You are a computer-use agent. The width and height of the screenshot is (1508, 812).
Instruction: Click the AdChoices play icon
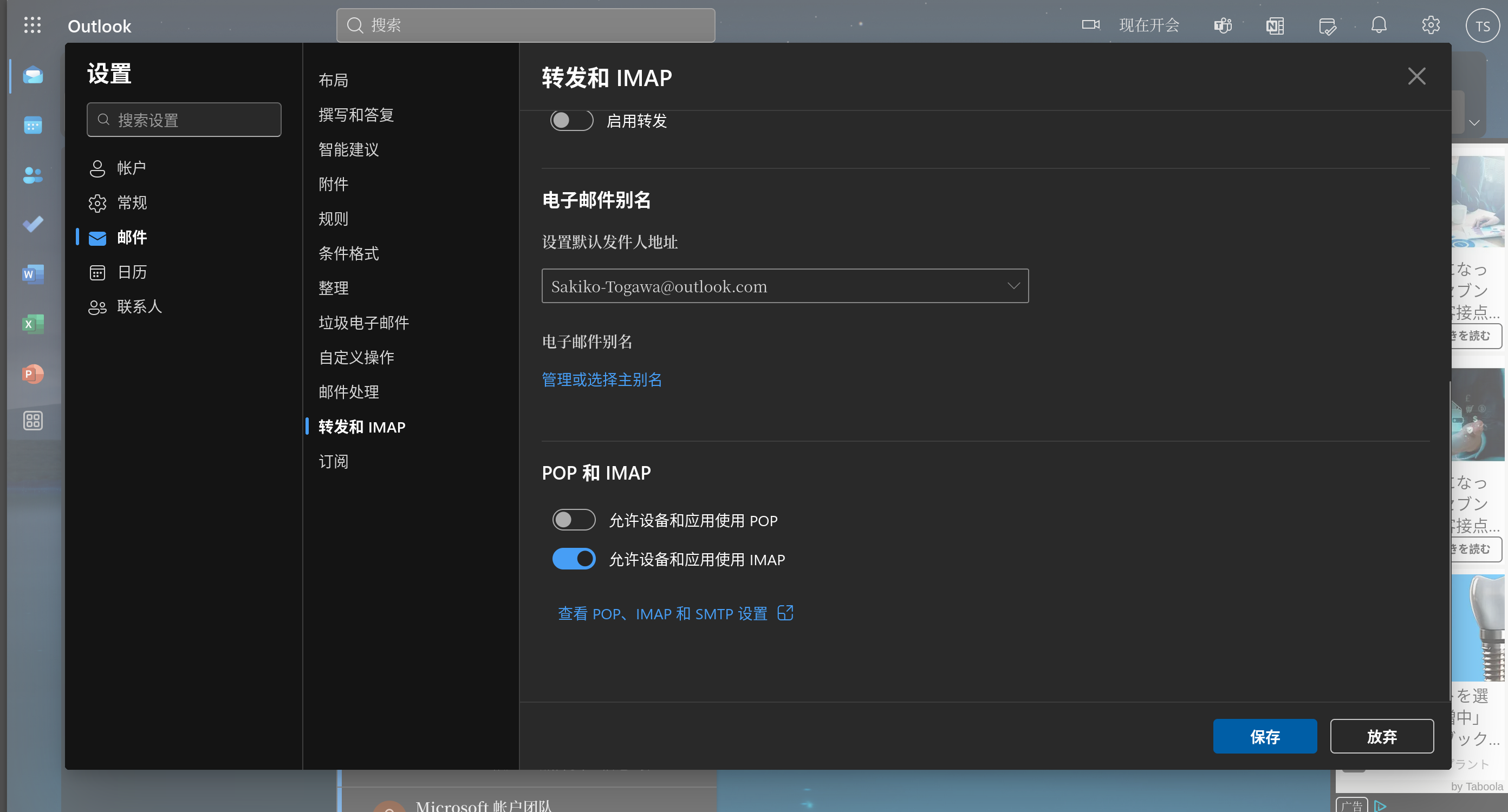click(1380, 806)
